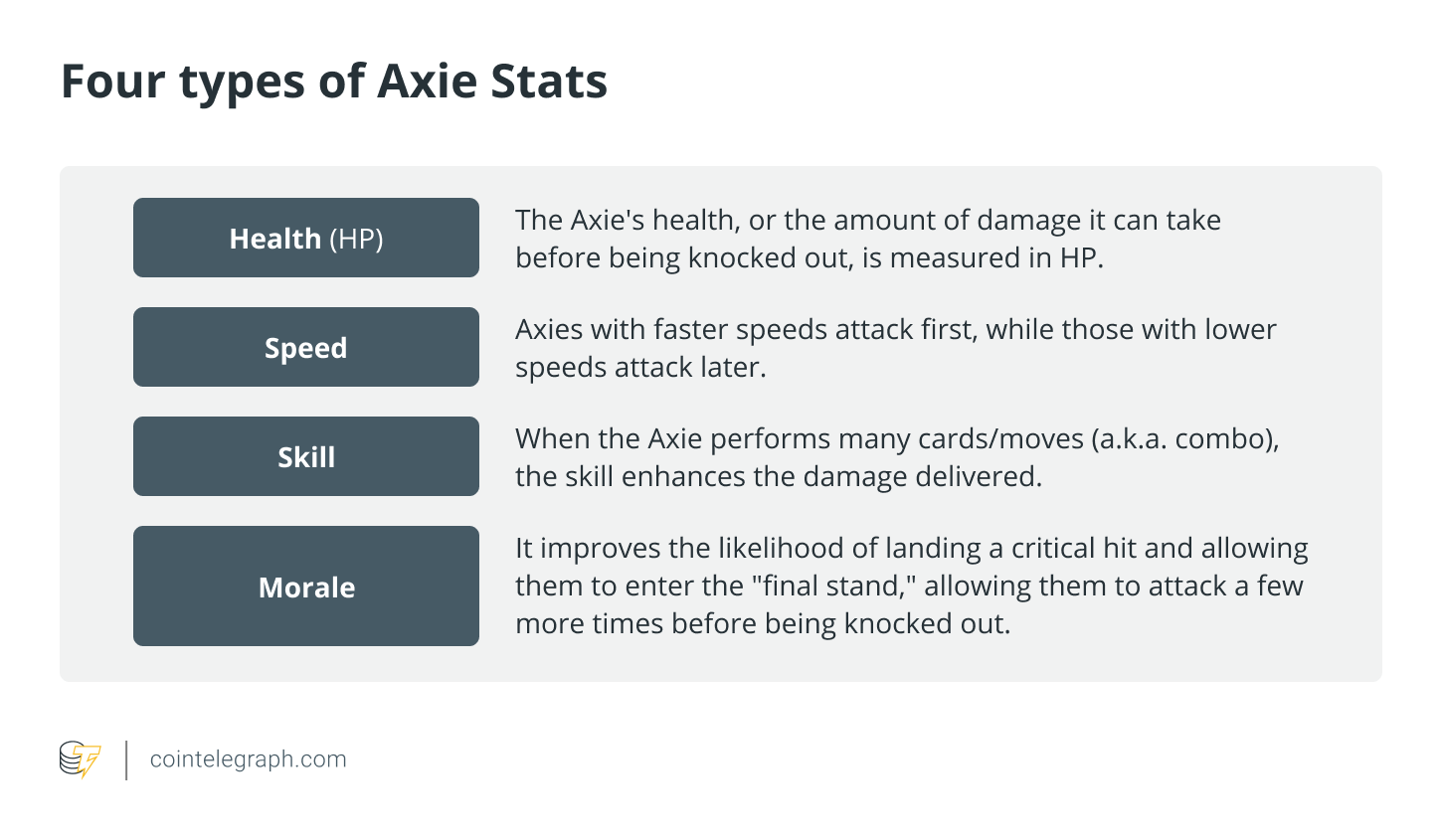Click the Morale description about critical hits
Image resolution: width=1442 pixels, height=840 pixels.
(x=912, y=586)
